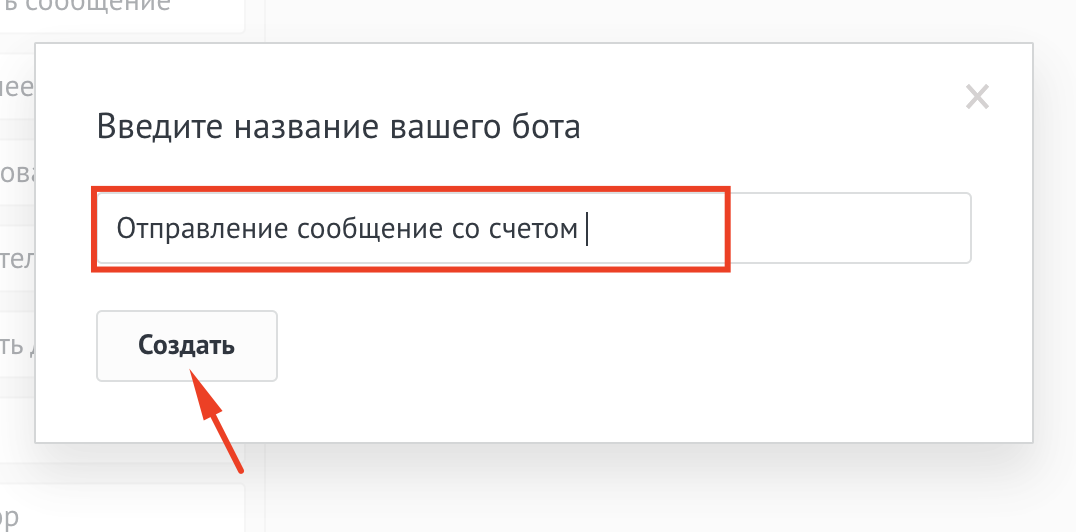Open the sidebar item ending in "ова"
This screenshot has height=532, width=1076.
point(17,175)
